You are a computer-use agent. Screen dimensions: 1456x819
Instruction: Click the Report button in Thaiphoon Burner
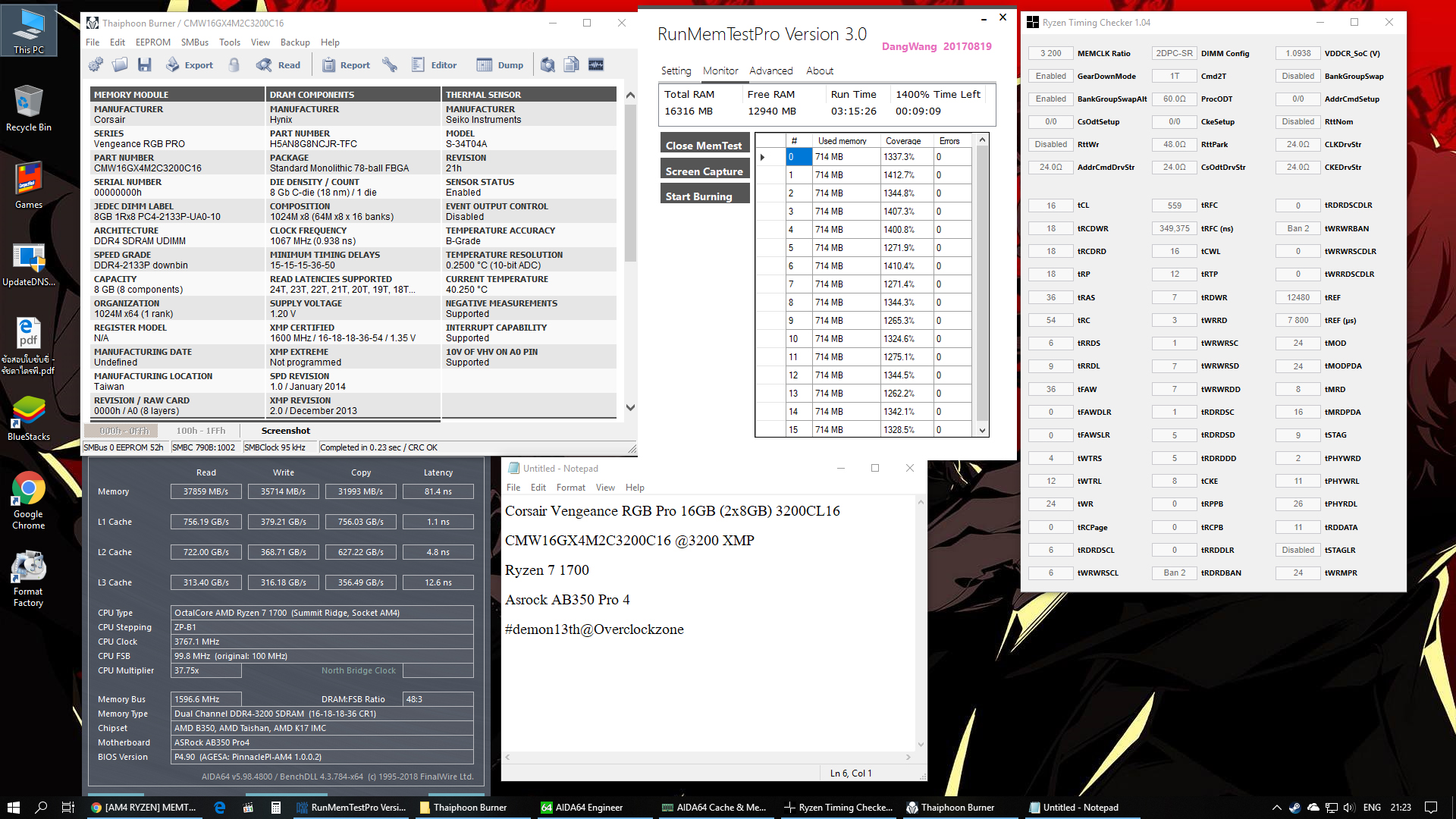tap(347, 65)
